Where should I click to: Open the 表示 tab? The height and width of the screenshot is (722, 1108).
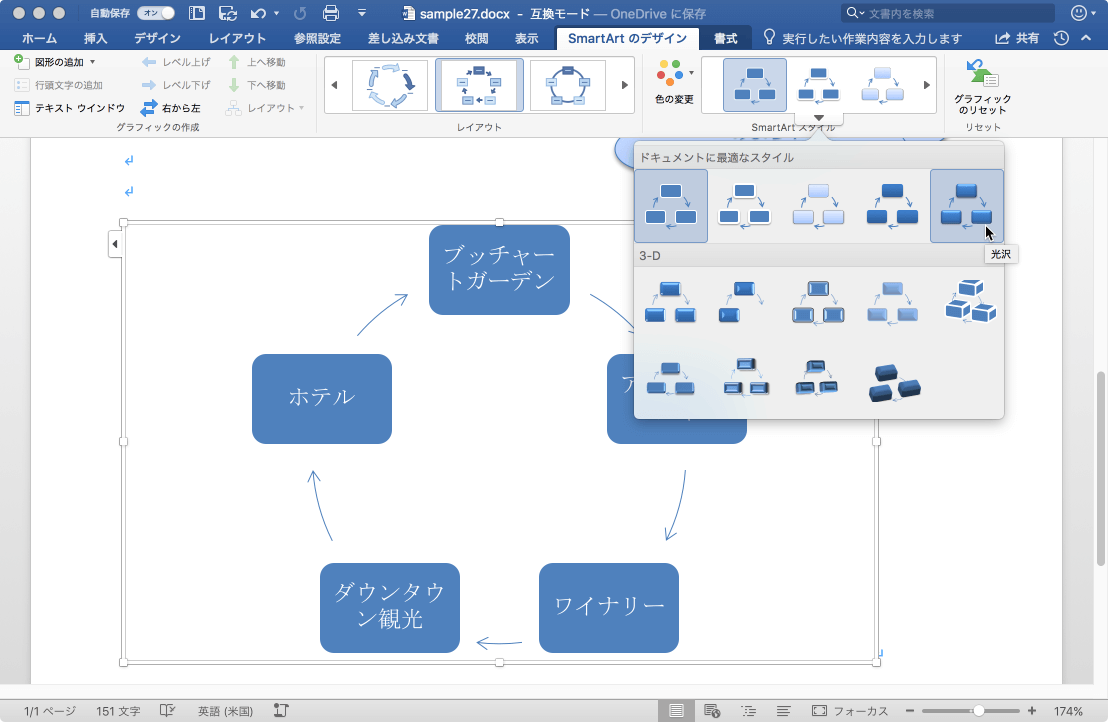[x=526, y=38]
